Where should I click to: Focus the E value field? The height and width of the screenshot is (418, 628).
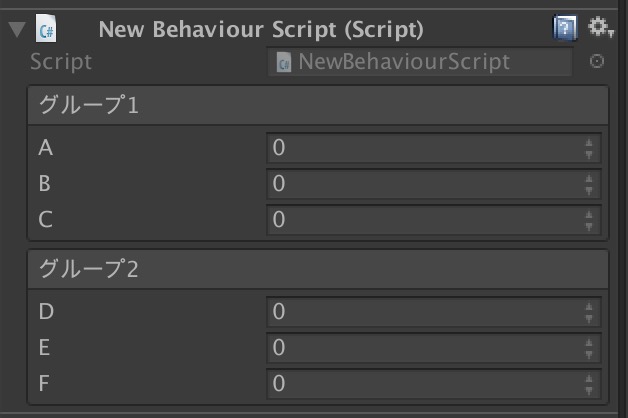tap(434, 348)
